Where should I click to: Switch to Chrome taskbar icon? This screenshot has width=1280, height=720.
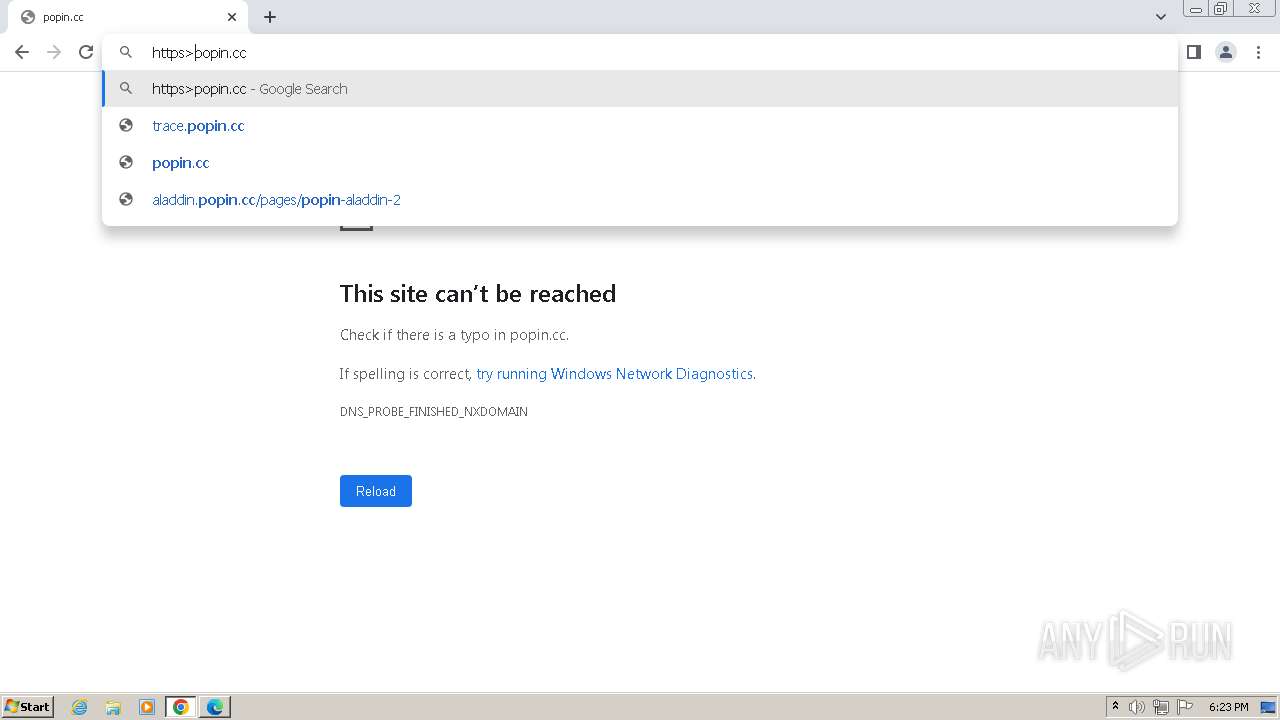(181, 707)
